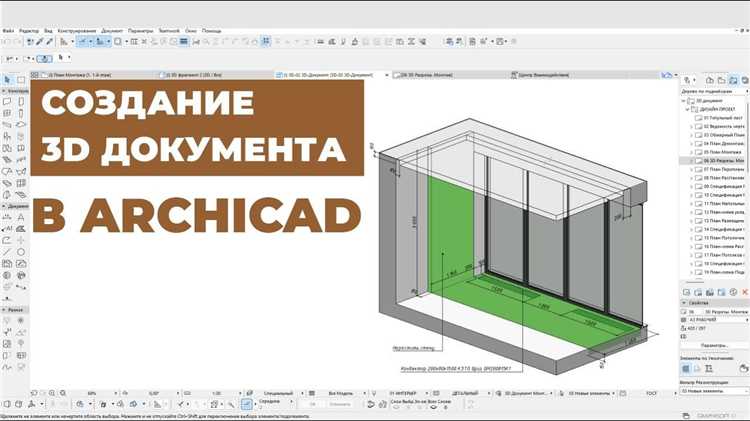Screen dimensions: 750x421
Task: Select the Arrow tool in the toolbox
Action: point(7,79)
